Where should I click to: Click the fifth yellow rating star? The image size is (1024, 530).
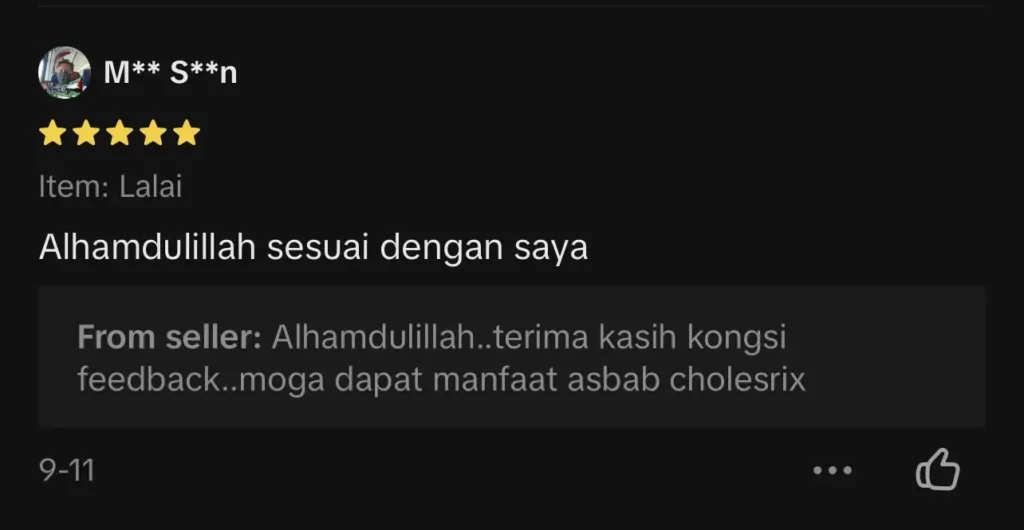(x=187, y=132)
